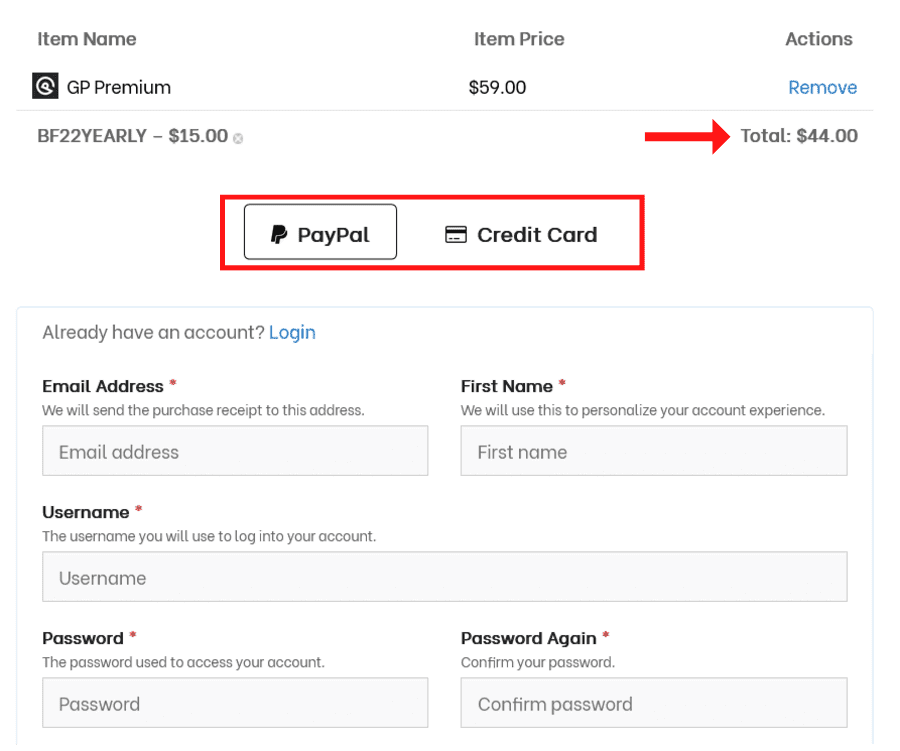Focus the First name field
900x751 pixels.
654,451
